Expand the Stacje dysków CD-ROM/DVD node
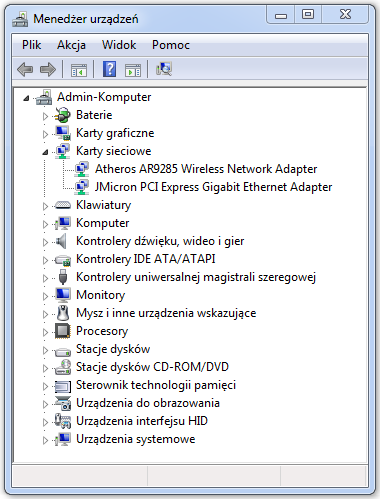 point(45,368)
